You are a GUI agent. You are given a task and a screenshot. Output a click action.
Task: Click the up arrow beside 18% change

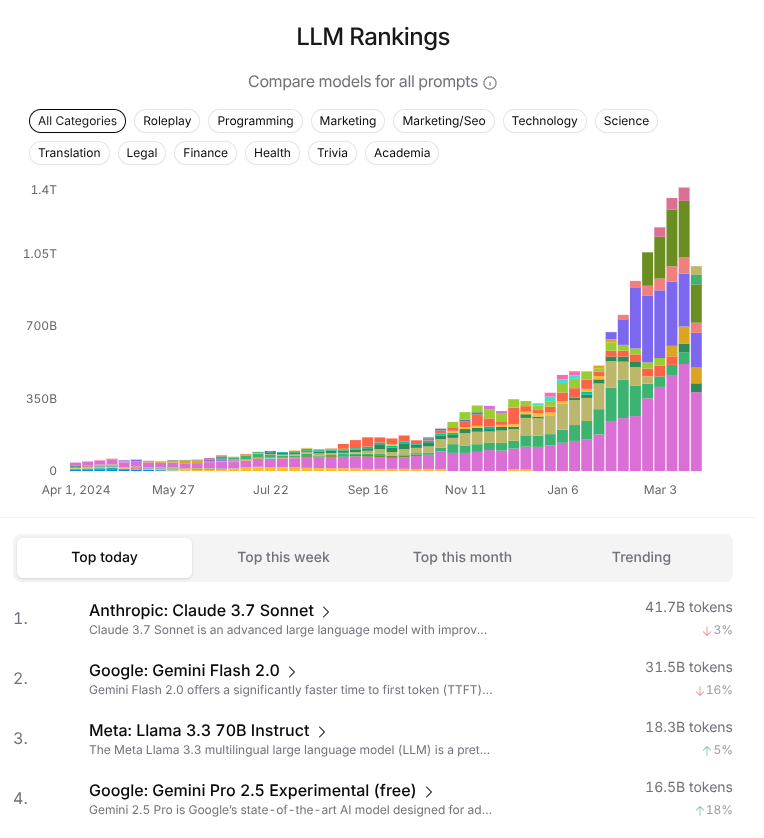pos(699,810)
